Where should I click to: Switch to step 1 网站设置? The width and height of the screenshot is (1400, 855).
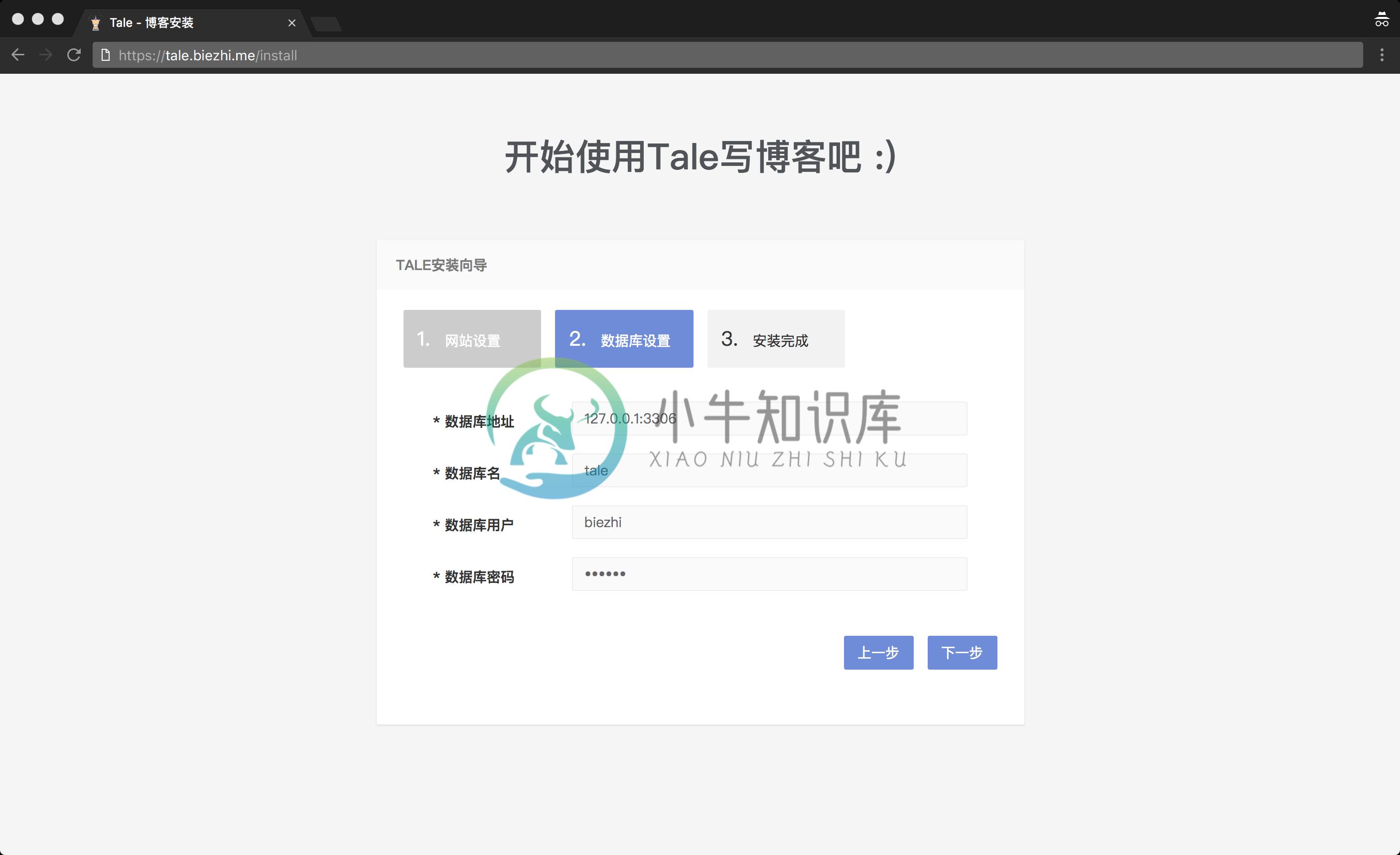click(472, 339)
